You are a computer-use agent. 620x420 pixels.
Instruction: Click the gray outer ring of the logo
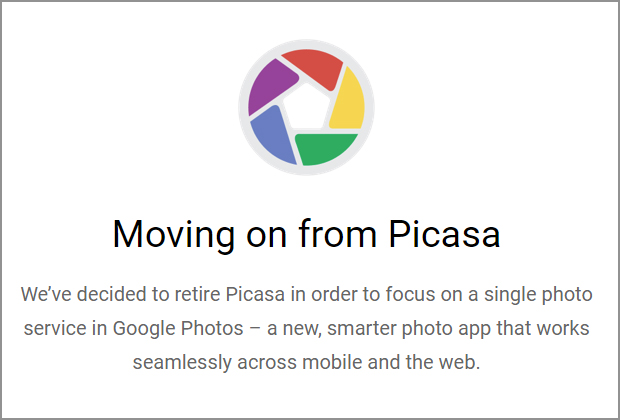[306, 43]
